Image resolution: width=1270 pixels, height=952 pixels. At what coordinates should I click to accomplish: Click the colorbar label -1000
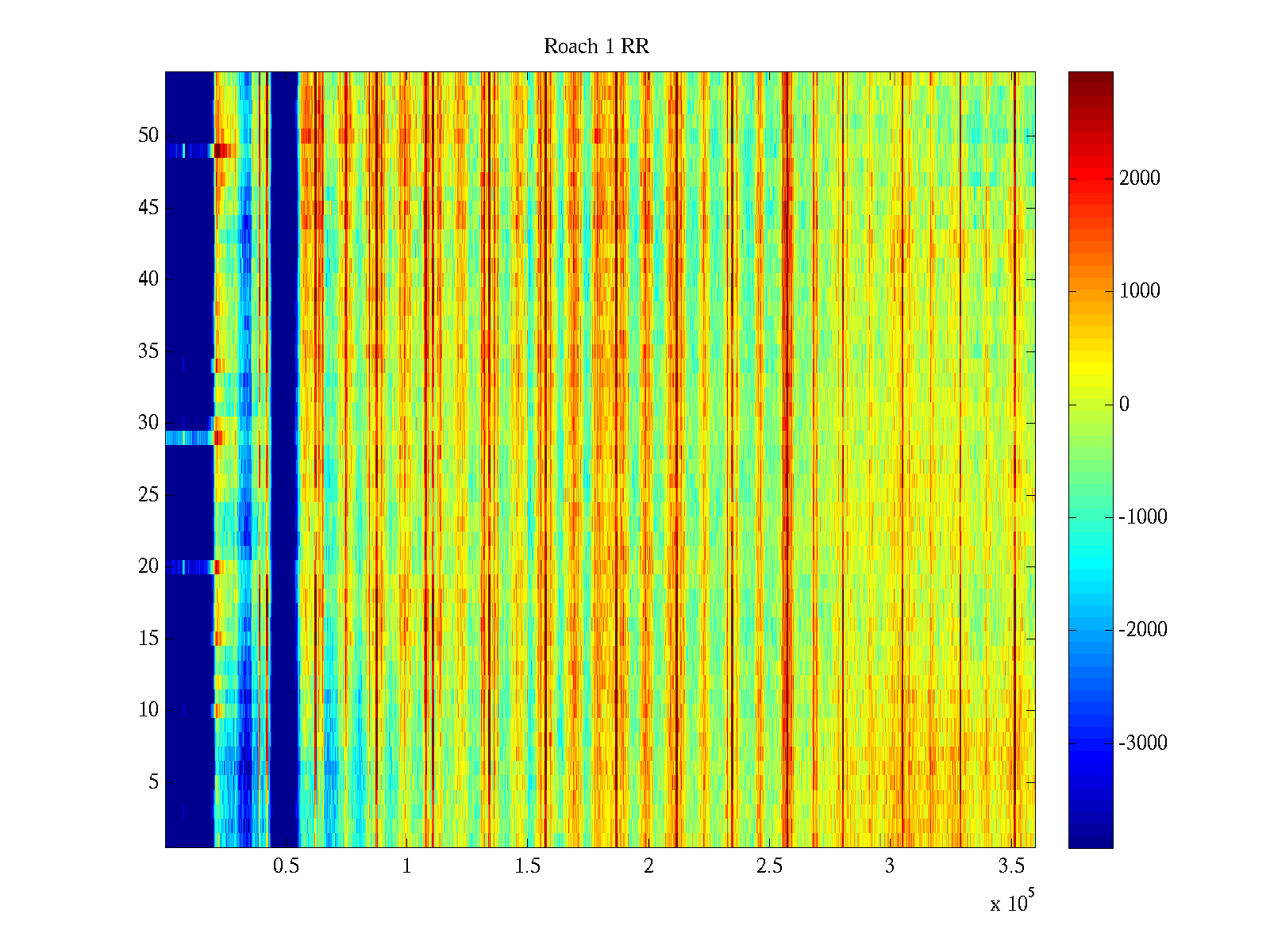point(1142,517)
